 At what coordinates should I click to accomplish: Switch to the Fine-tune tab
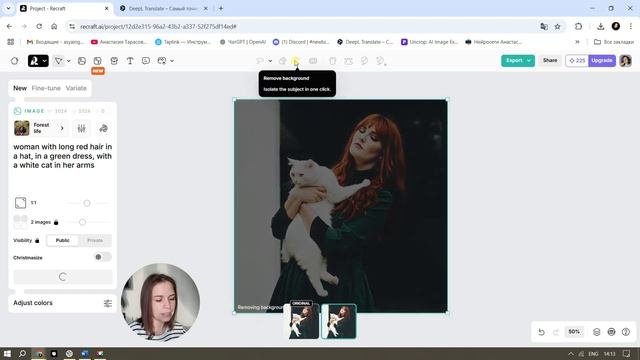tap(46, 88)
